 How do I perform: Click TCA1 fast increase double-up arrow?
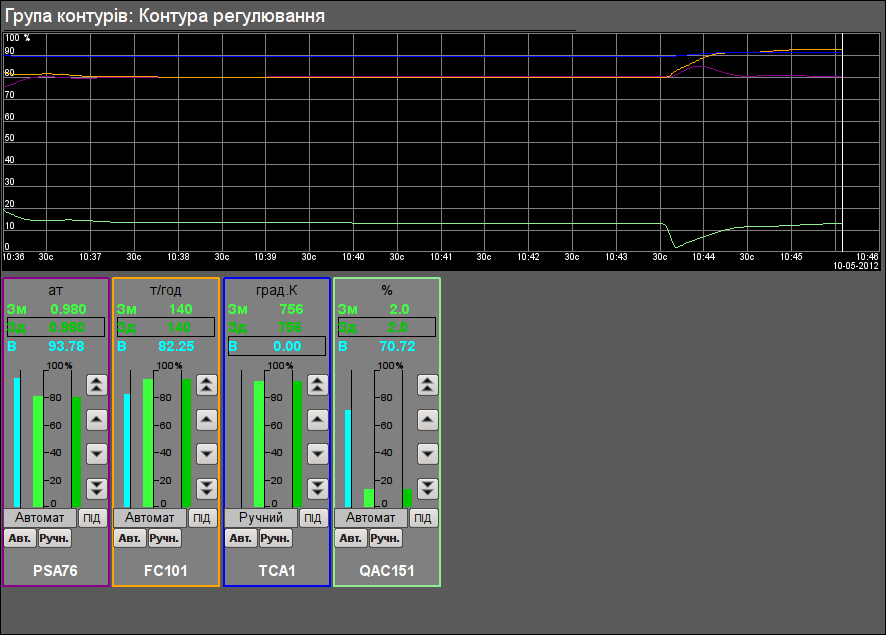318,385
